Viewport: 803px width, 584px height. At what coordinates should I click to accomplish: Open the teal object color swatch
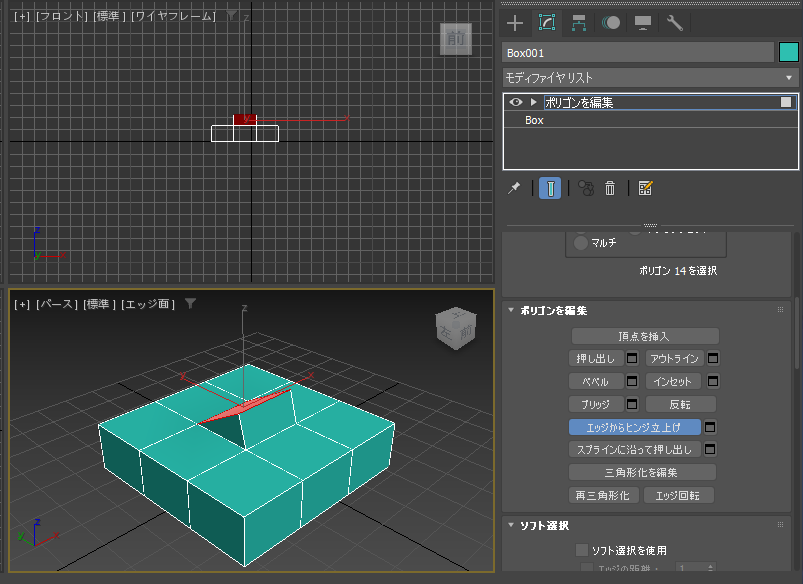tap(789, 52)
